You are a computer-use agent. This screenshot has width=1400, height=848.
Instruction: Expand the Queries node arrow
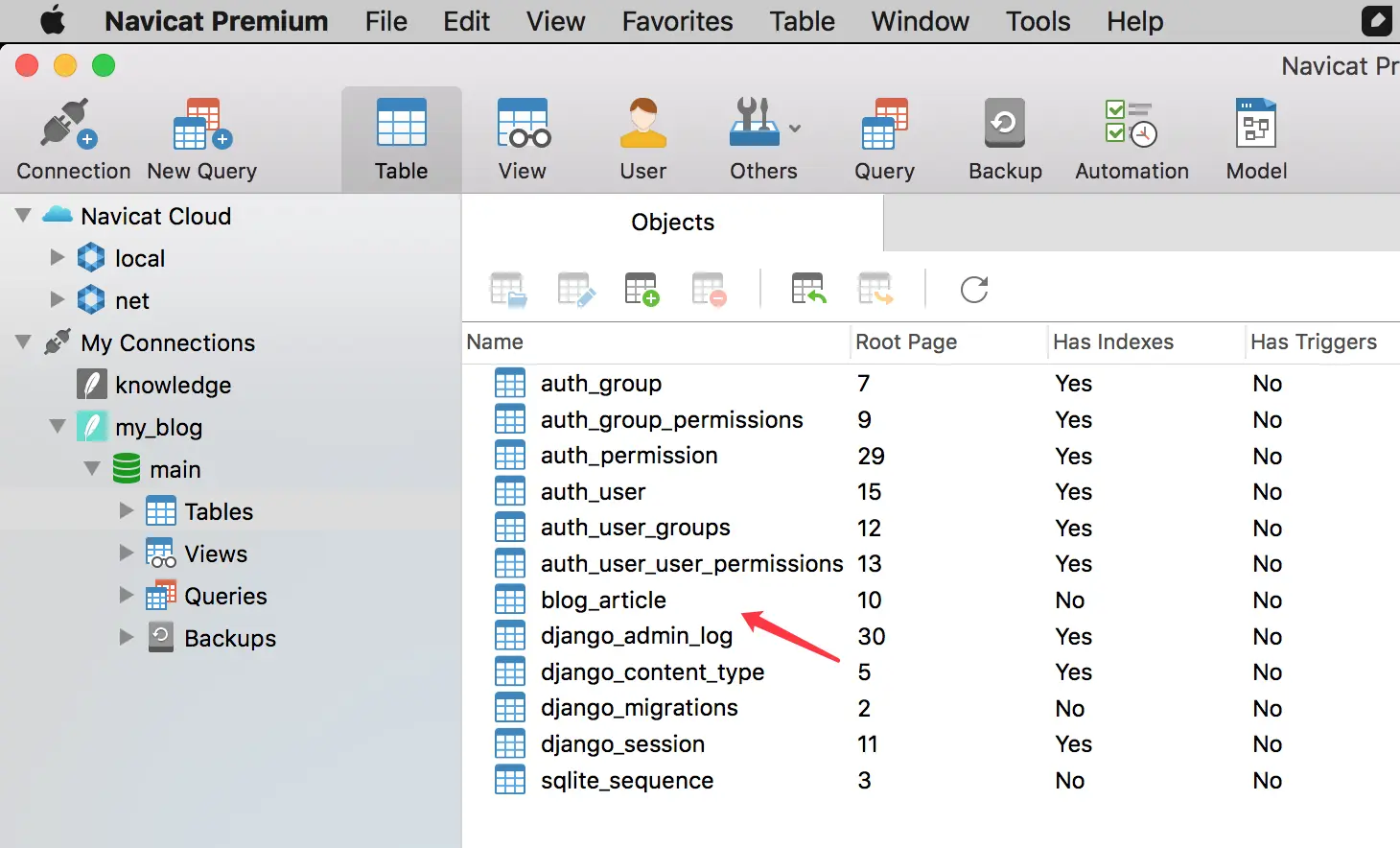[127, 595]
